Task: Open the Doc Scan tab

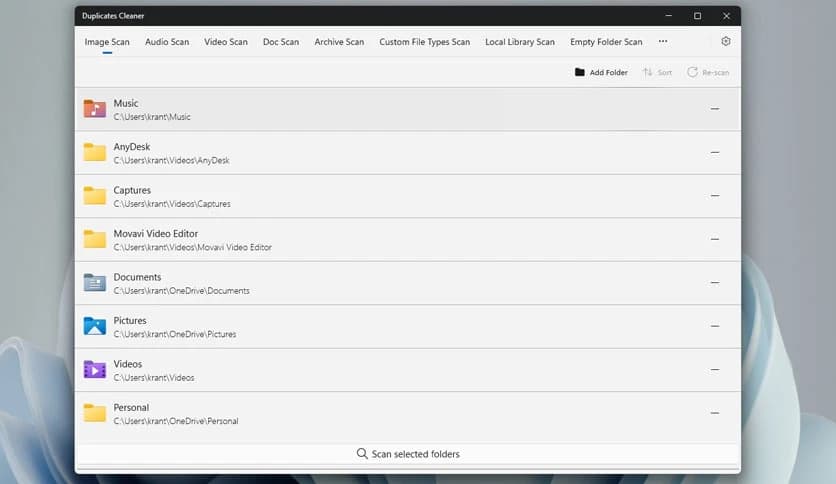Action: point(281,42)
